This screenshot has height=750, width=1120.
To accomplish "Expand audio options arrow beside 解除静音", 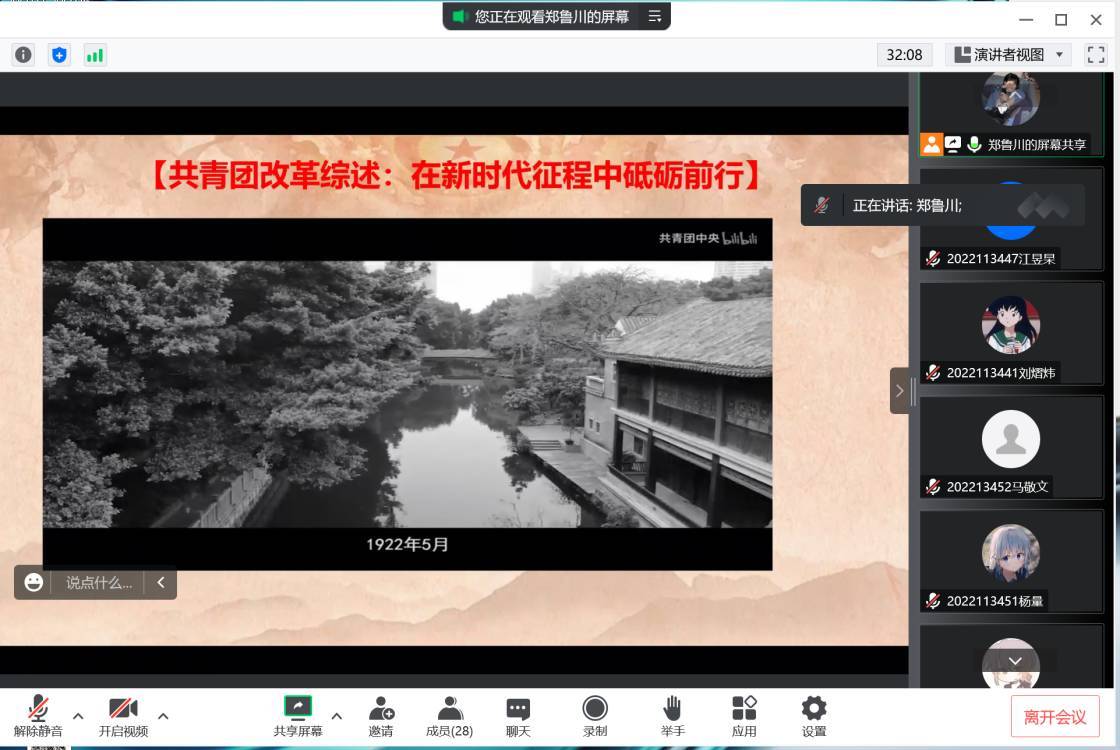I will (x=78, y=716).
